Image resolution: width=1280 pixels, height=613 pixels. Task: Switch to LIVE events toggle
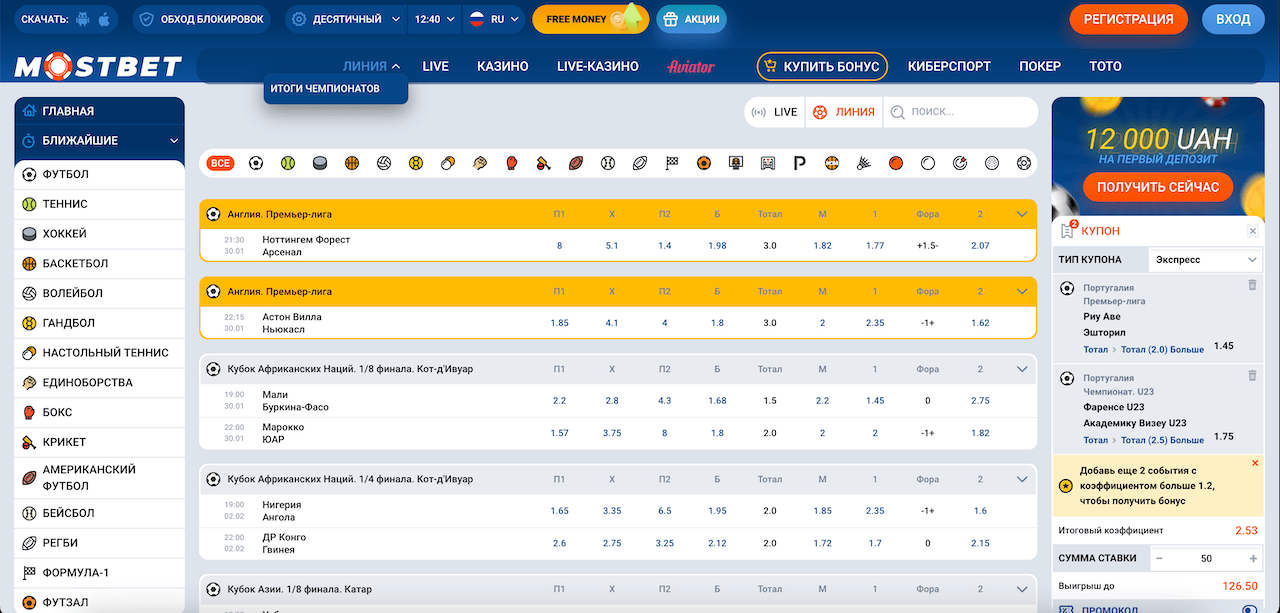point(774,112)
